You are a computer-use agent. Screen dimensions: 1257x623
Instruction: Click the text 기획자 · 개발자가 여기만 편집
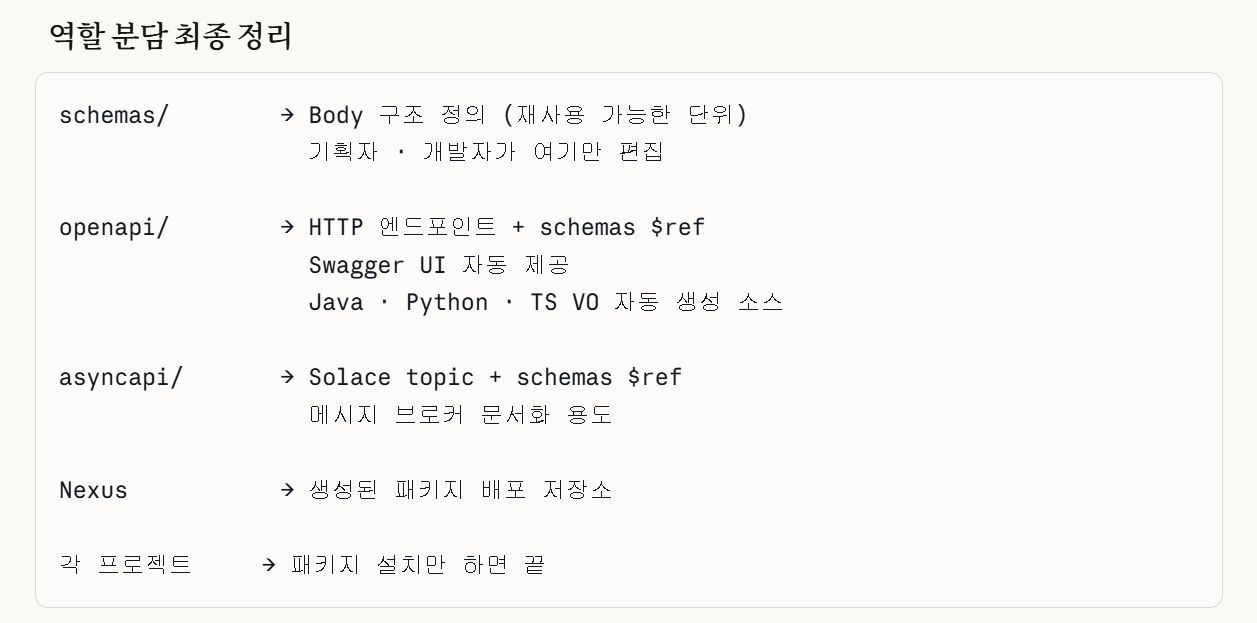pos(486,153)
